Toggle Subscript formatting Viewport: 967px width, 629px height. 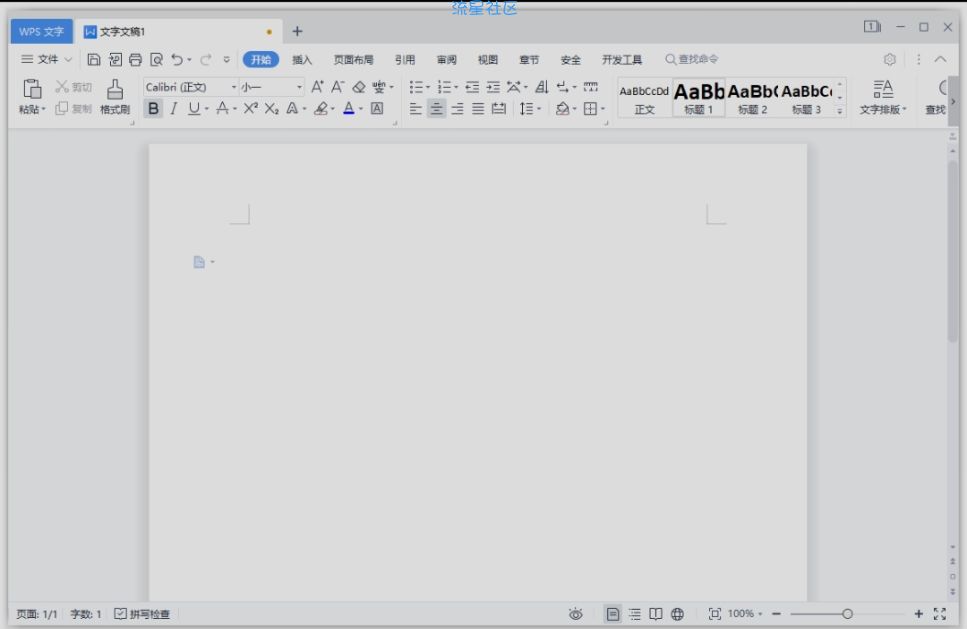(x=271, y=109)
